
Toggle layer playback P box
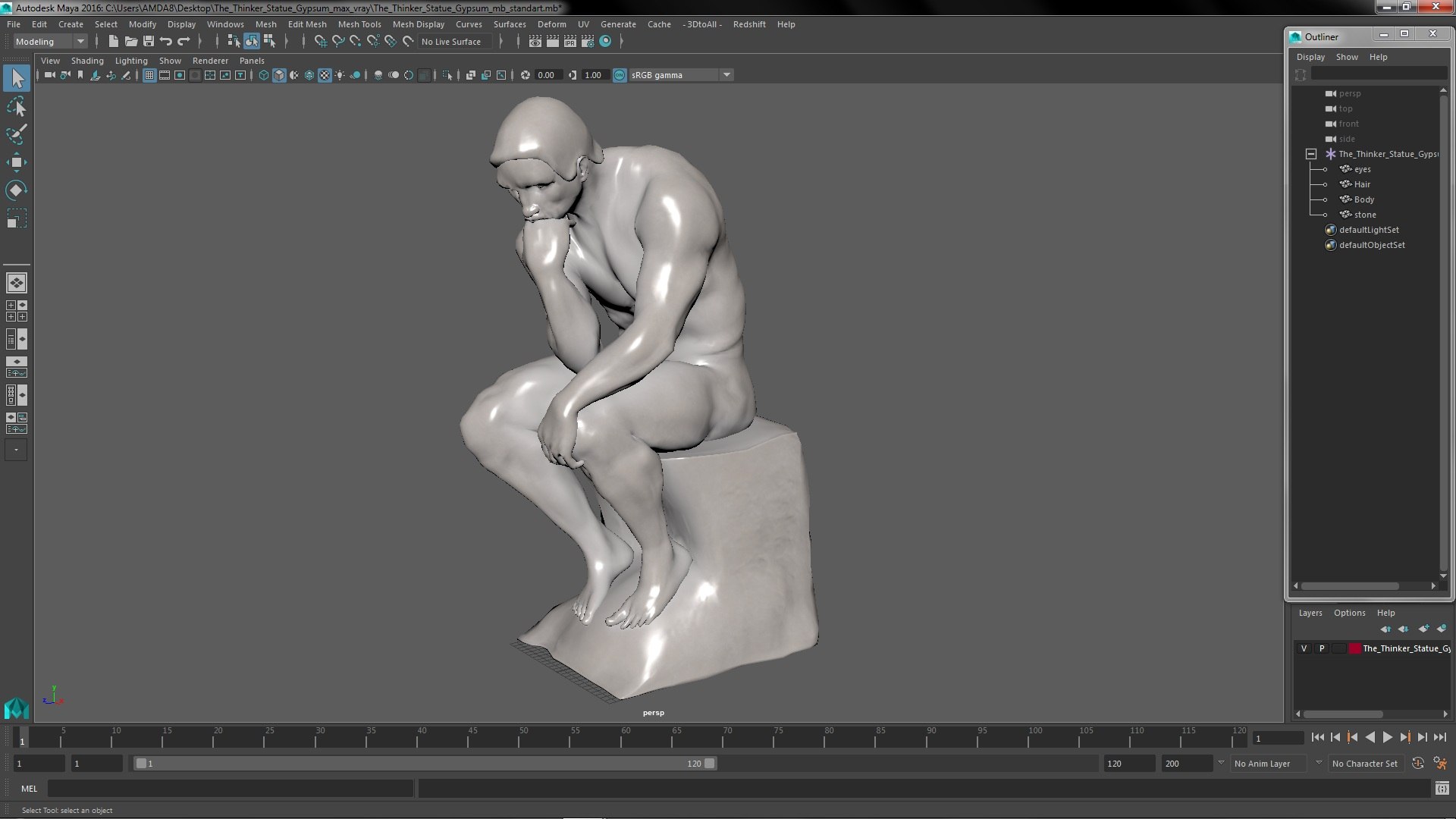coord(1322,648)
